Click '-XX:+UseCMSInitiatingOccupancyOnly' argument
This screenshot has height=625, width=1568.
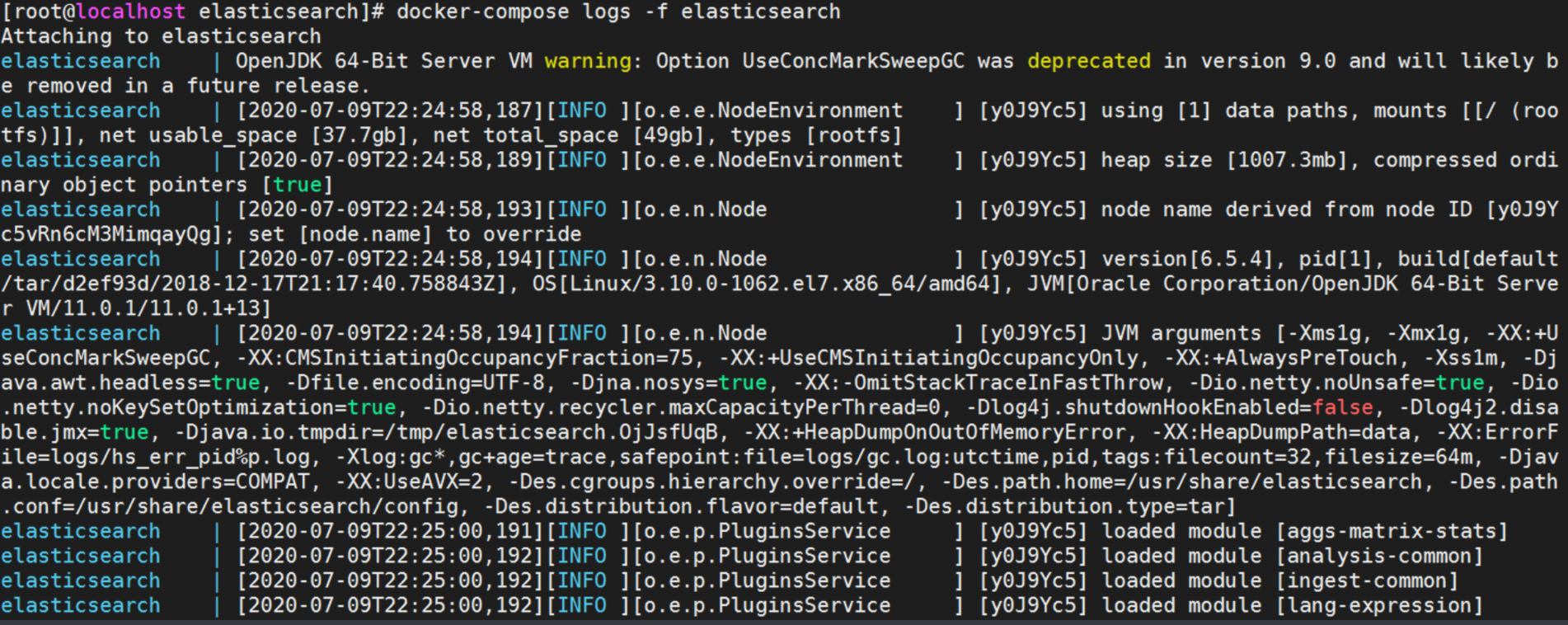tap(928, 358)
